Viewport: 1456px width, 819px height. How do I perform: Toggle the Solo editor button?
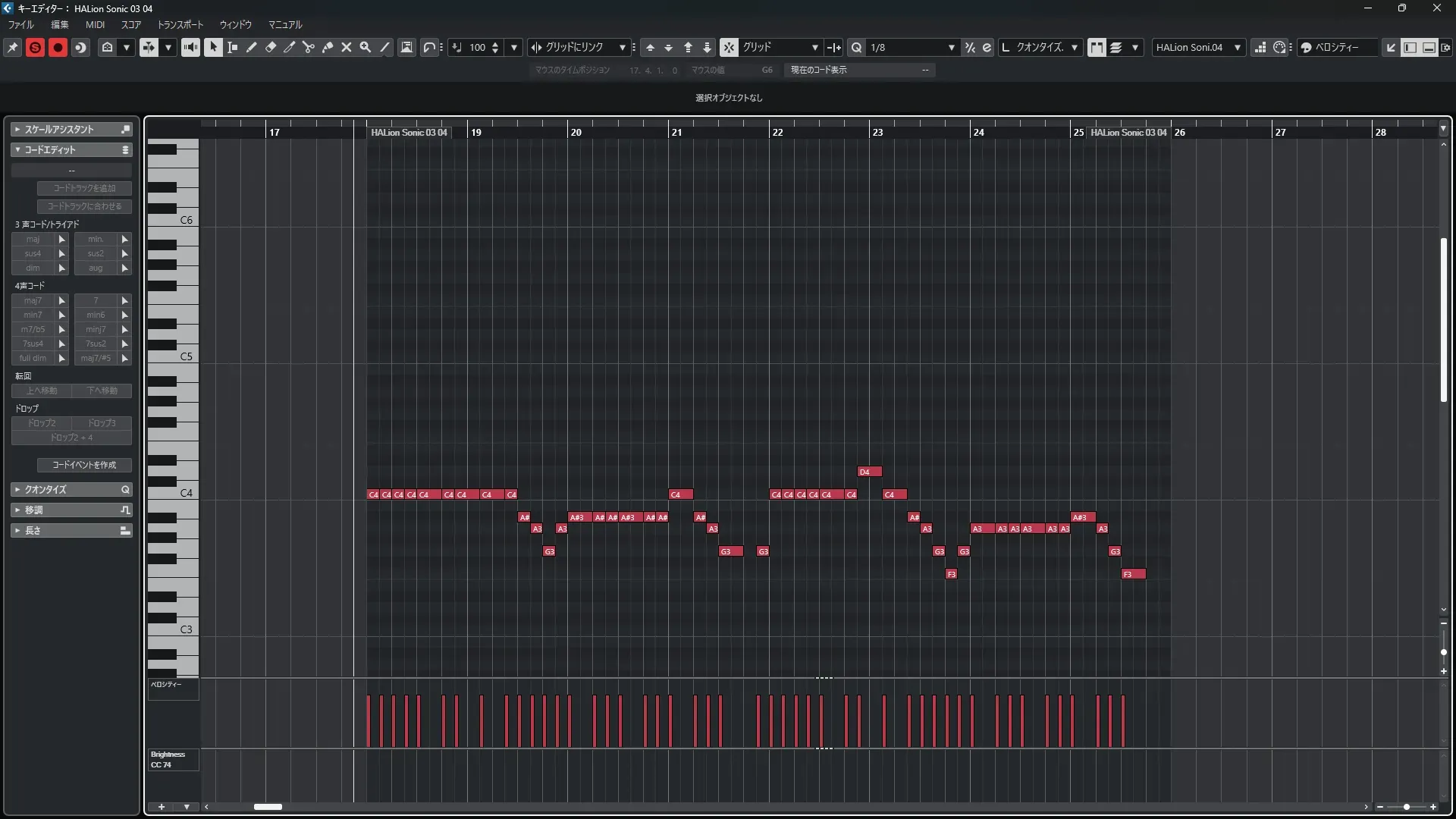(35, 47)
